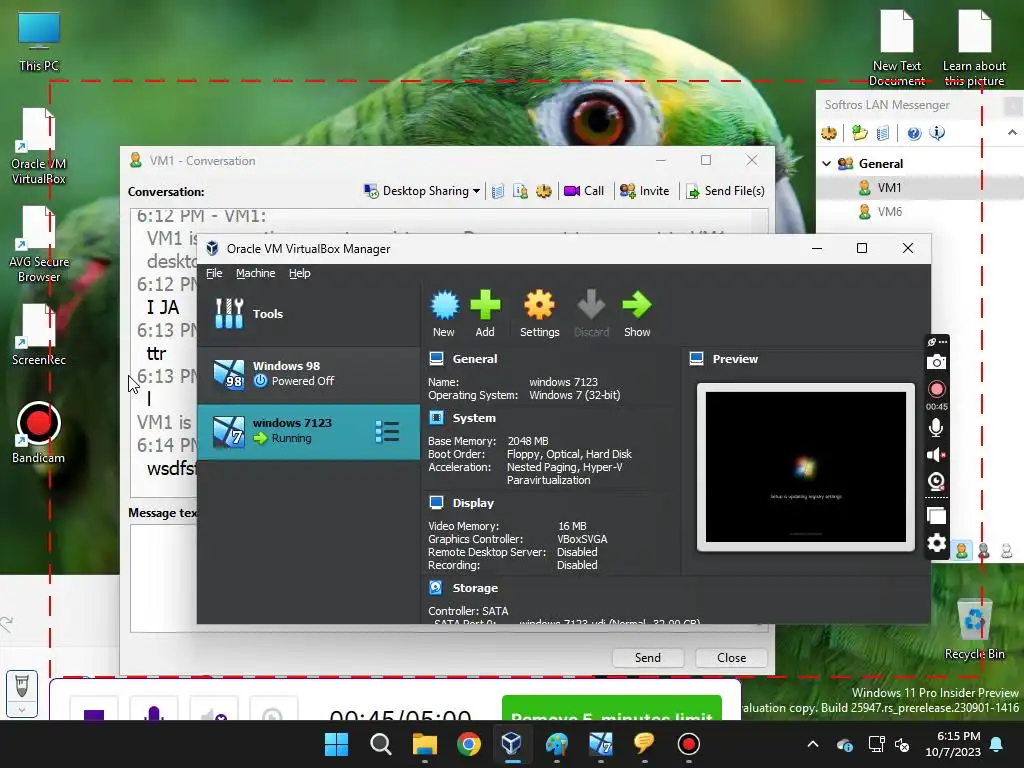Click the Display section header
Viewport: 1024px width, 768px height.
tap(473, 503)
